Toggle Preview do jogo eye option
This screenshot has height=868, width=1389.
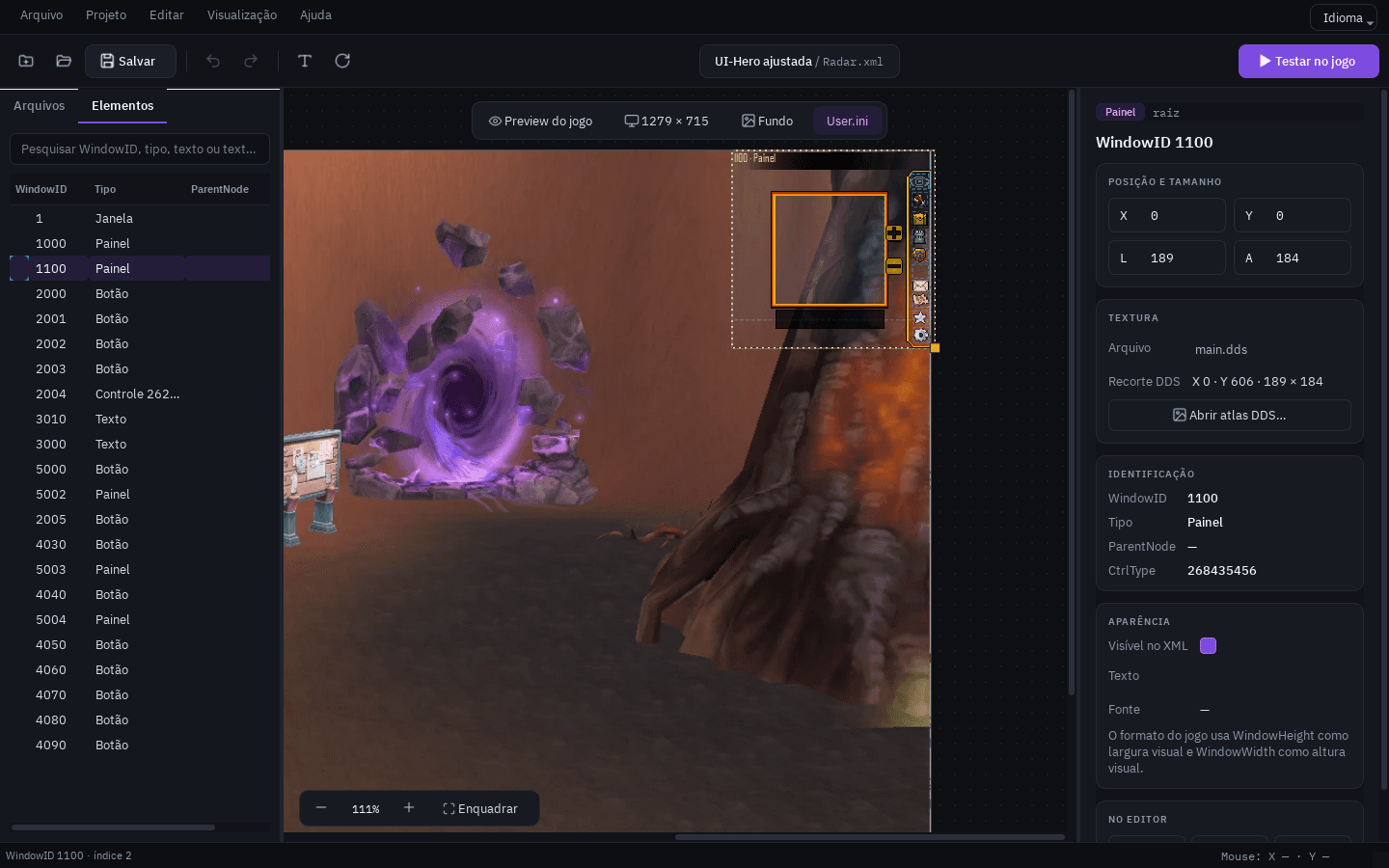[540, 122]
